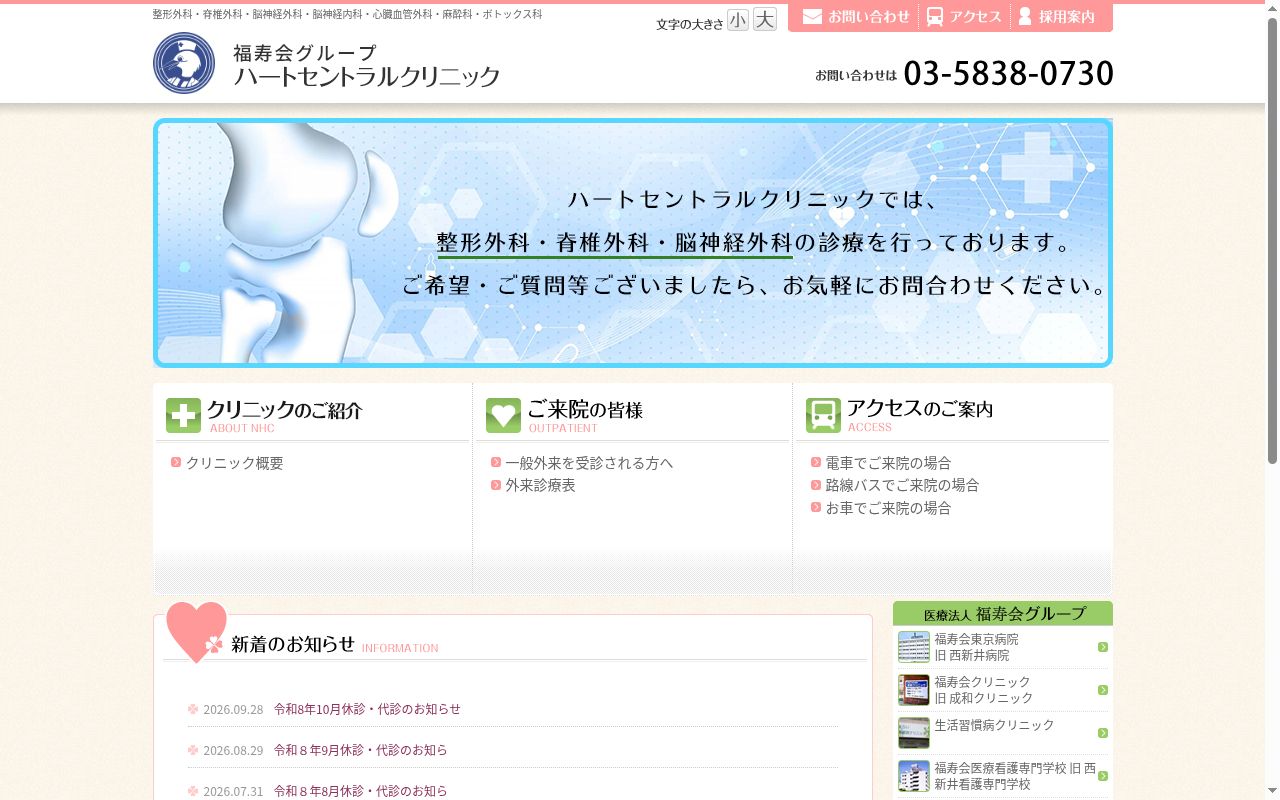Open 令和８年8月休診・代診のお知ら news
This screenshot has height=800, width=1280.
pos(361,791)
